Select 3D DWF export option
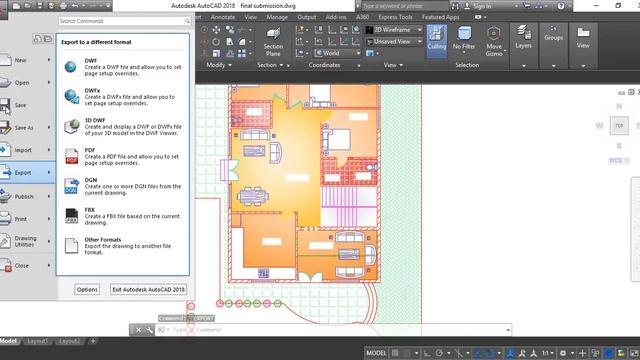The width and height of the screenshot is (640, 360). tap(122, 127)
